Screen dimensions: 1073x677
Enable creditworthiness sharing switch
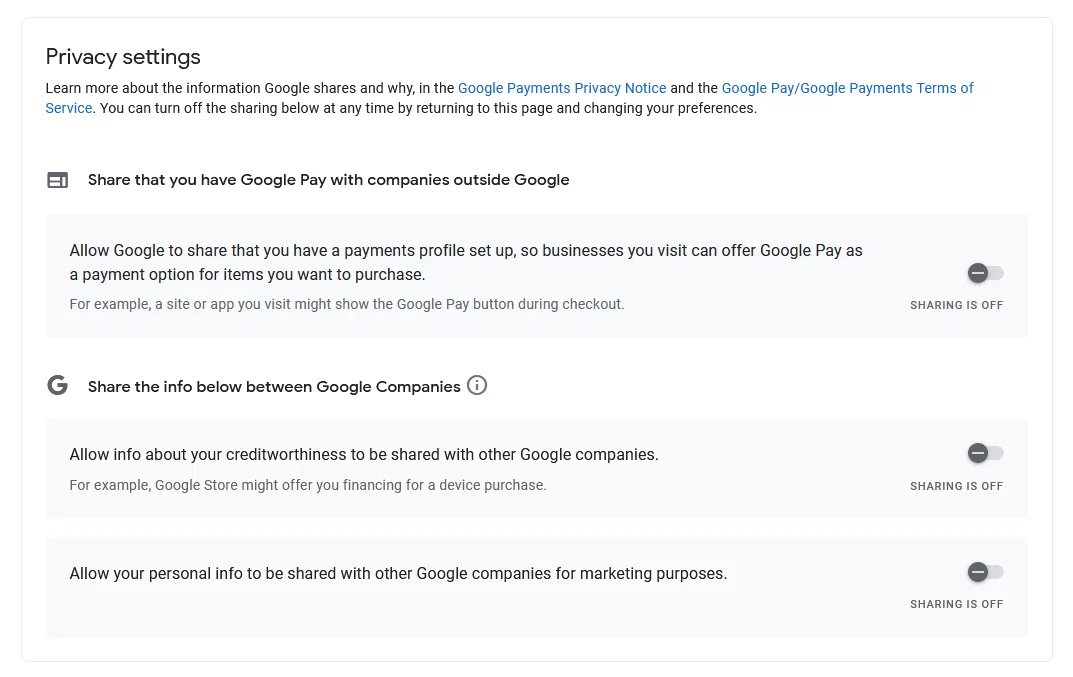coord(985,454)
